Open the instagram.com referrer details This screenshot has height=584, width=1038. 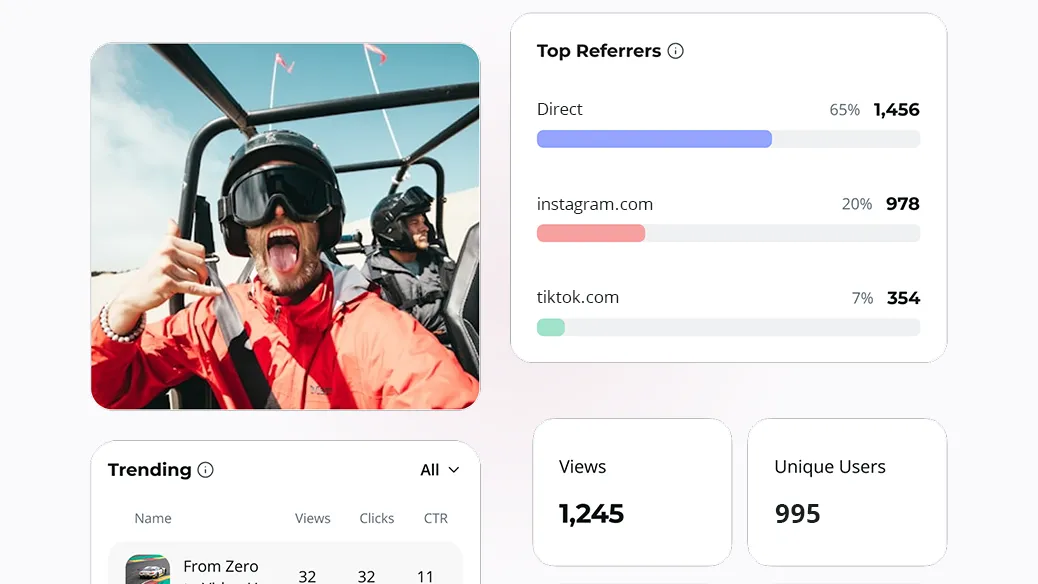595,203
